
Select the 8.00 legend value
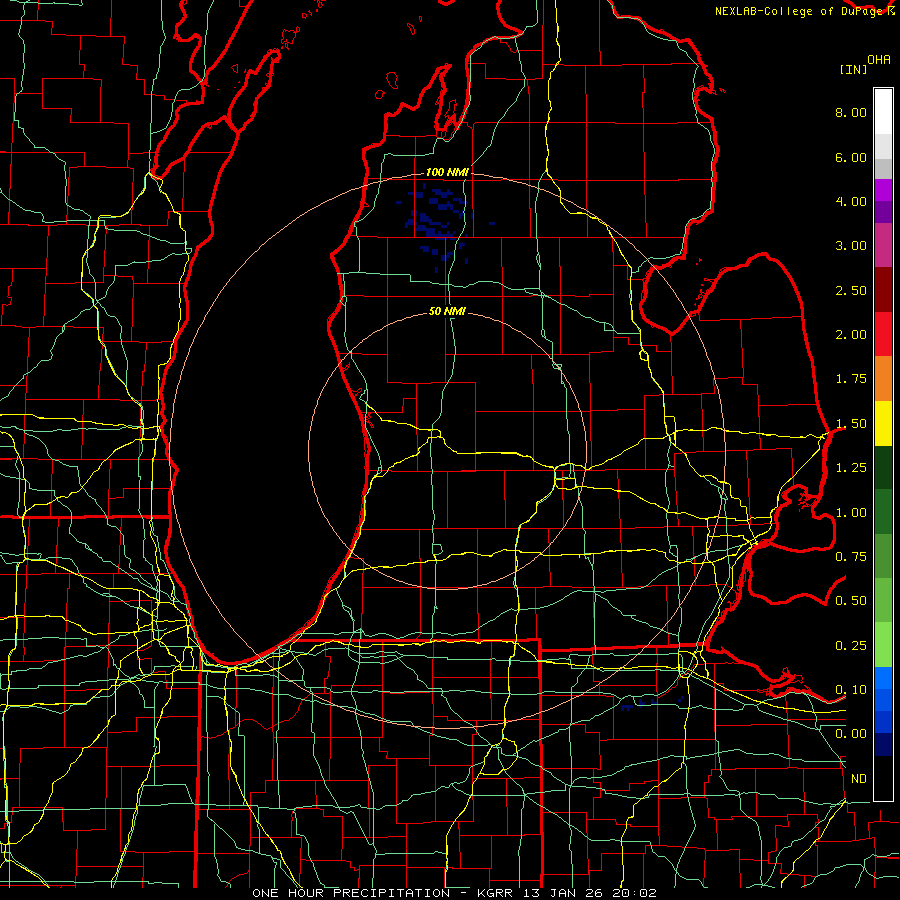pyautogui.click(x=851, y=112)
